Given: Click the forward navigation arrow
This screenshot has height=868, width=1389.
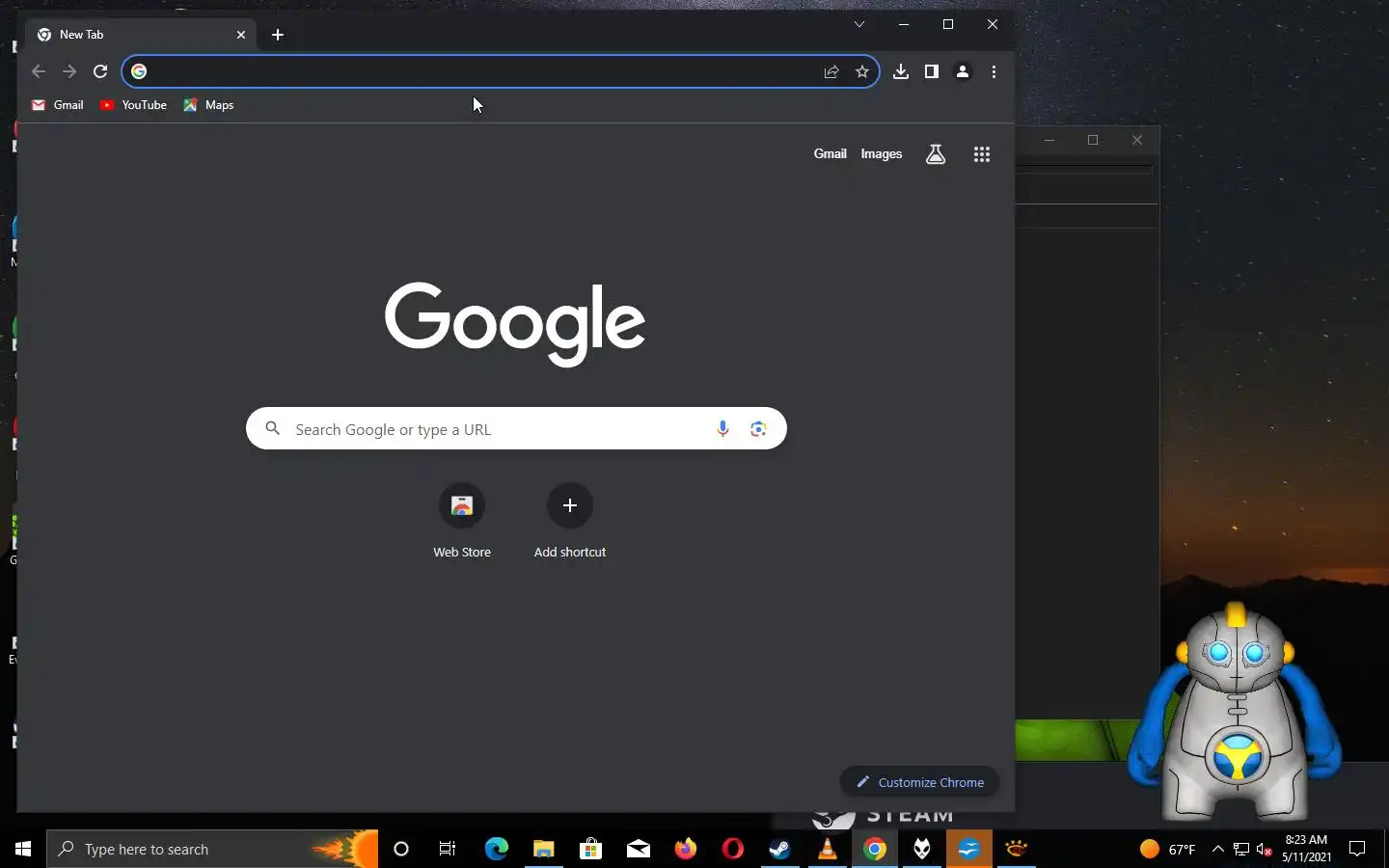Looking at the screenshot, I should 69,71.
